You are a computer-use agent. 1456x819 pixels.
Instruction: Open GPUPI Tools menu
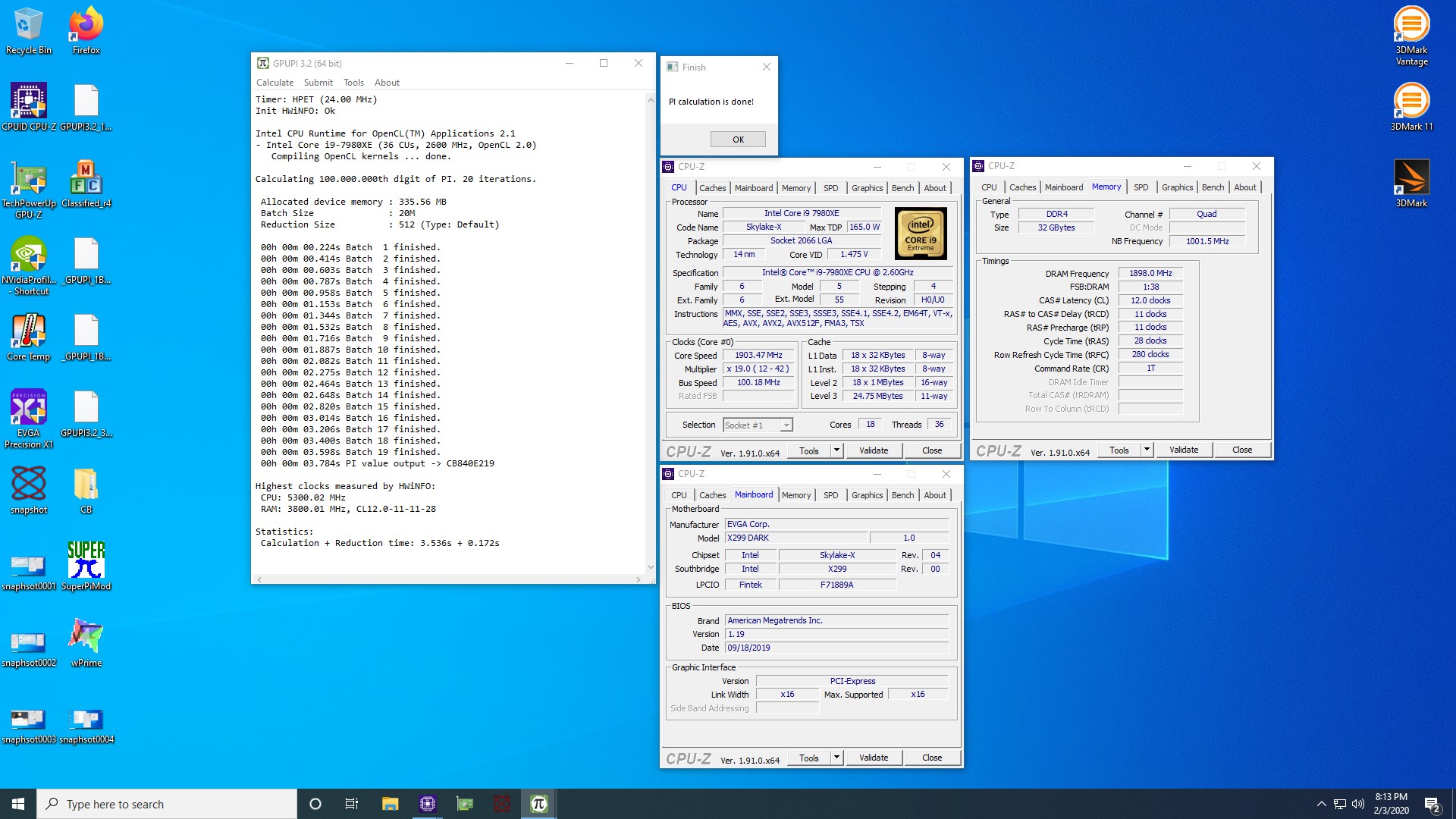(353, 83)
